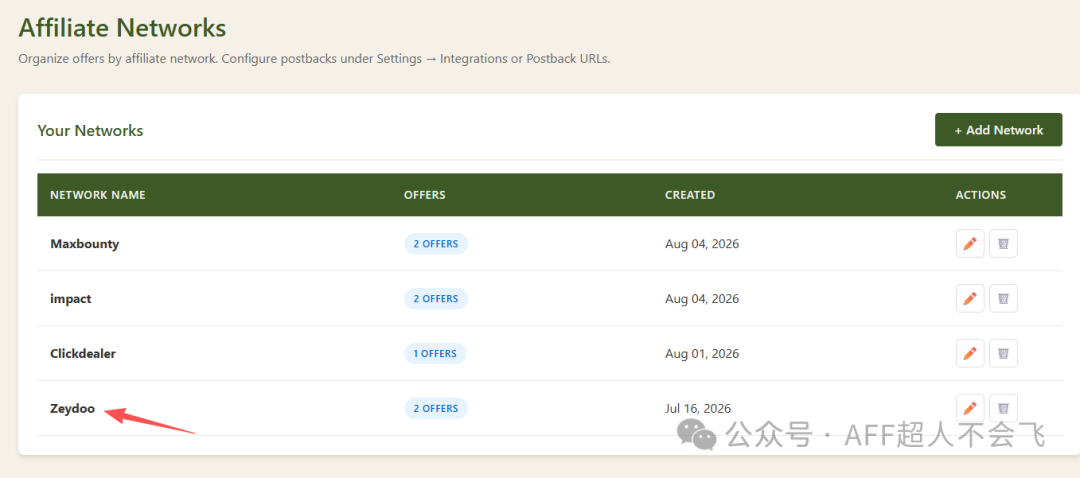Select the Clickdealer network name

(83, 353)
